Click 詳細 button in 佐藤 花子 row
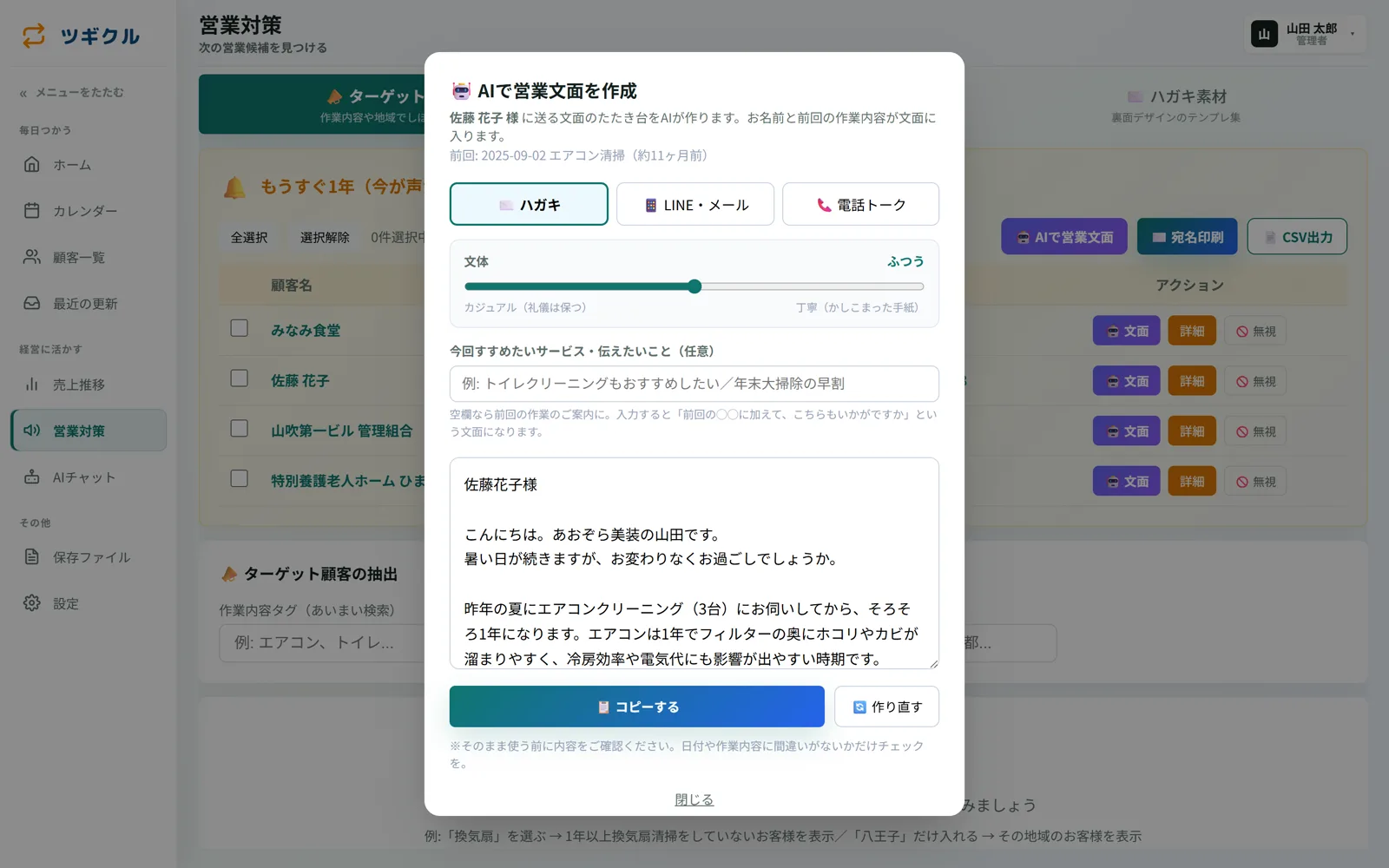The image size is (1389, 868). (x=1192, y=381)
